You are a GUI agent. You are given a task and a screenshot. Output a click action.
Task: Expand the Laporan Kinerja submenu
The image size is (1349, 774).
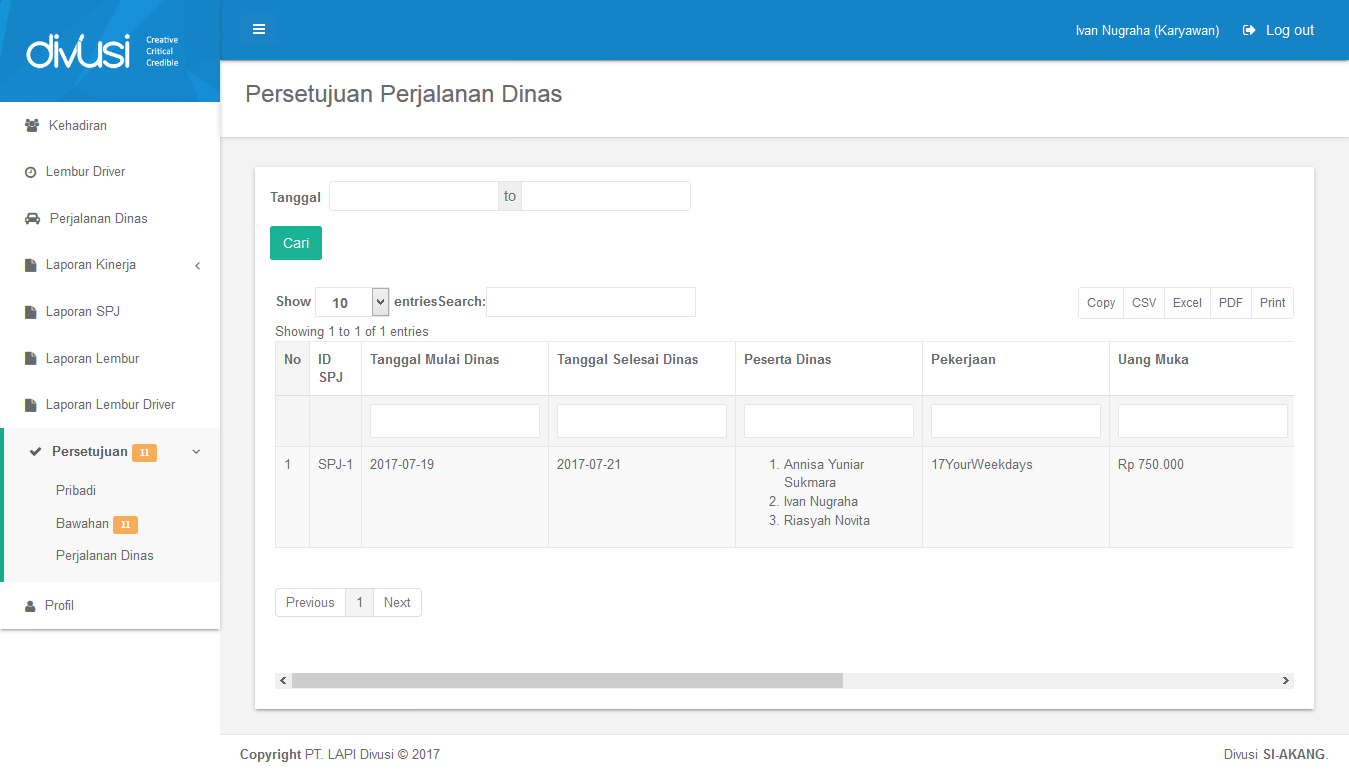pos(197,266)
